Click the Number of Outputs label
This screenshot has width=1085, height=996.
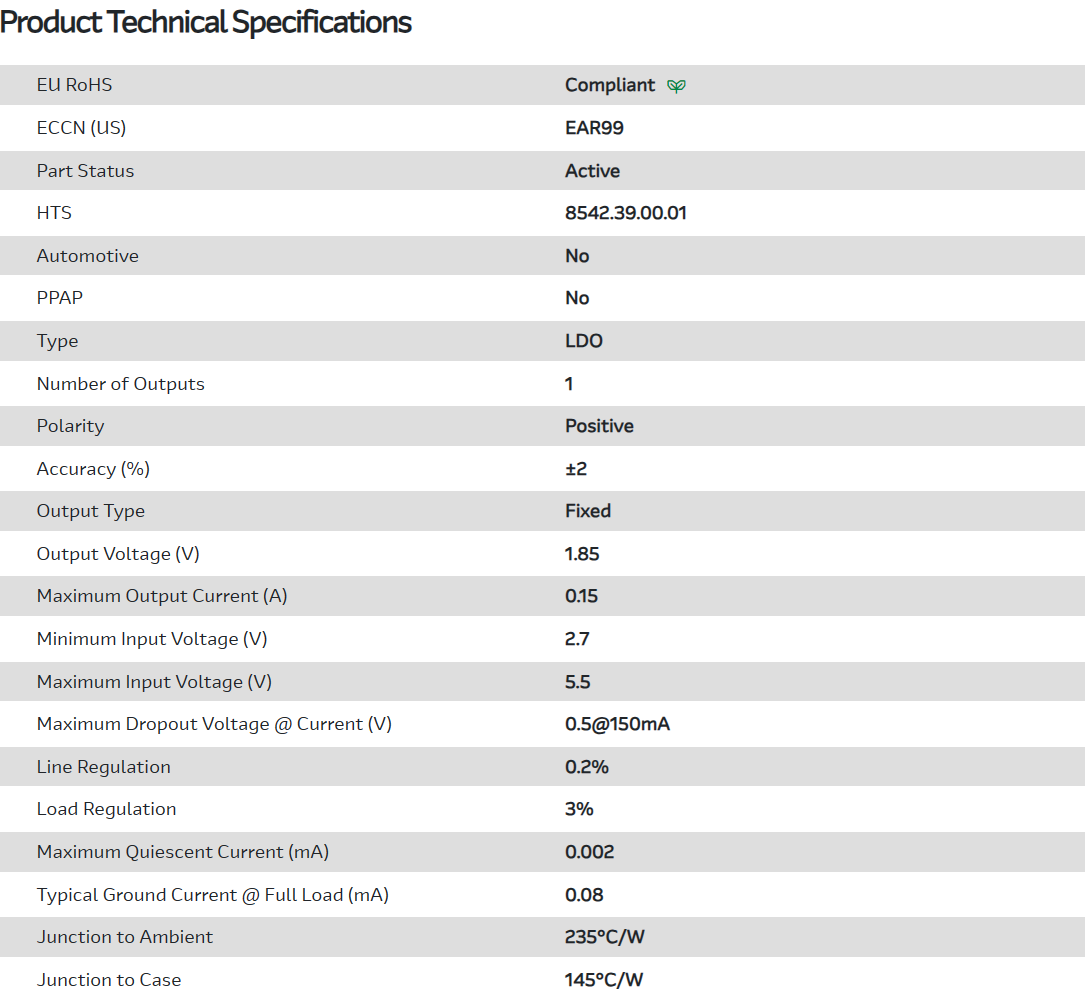click(120, 384)
